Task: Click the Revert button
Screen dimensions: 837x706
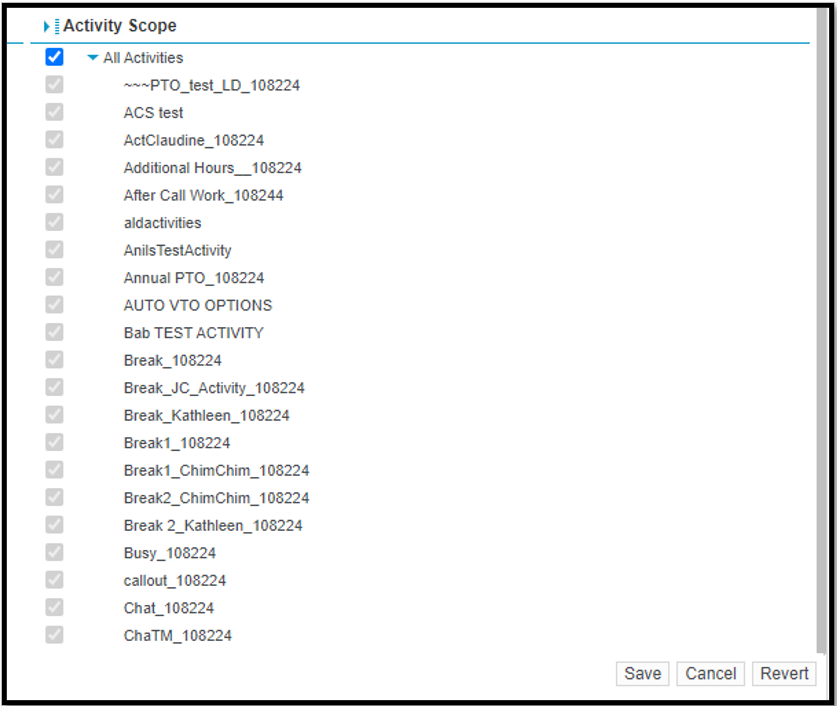Action: click(784, 673)
